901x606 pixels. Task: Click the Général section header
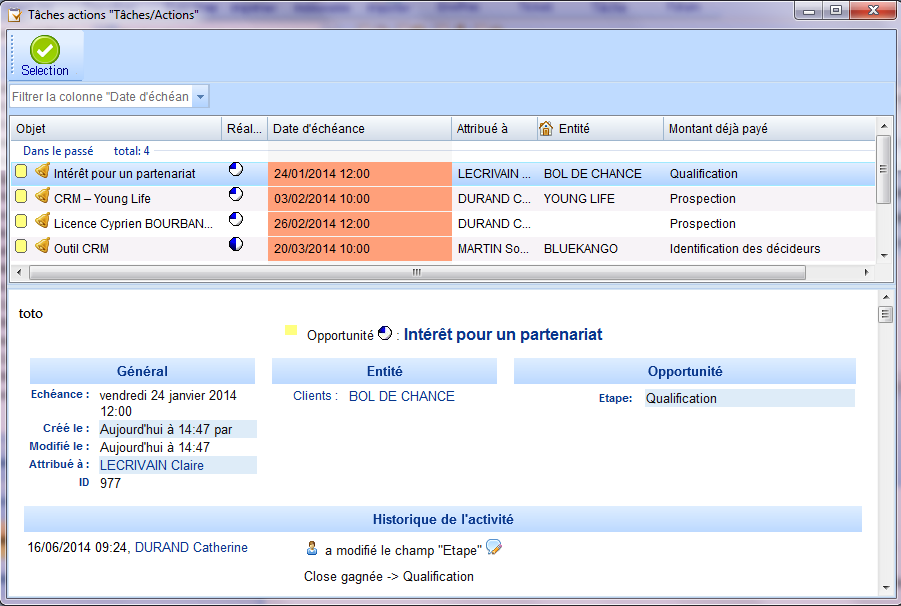pos(143,371)
